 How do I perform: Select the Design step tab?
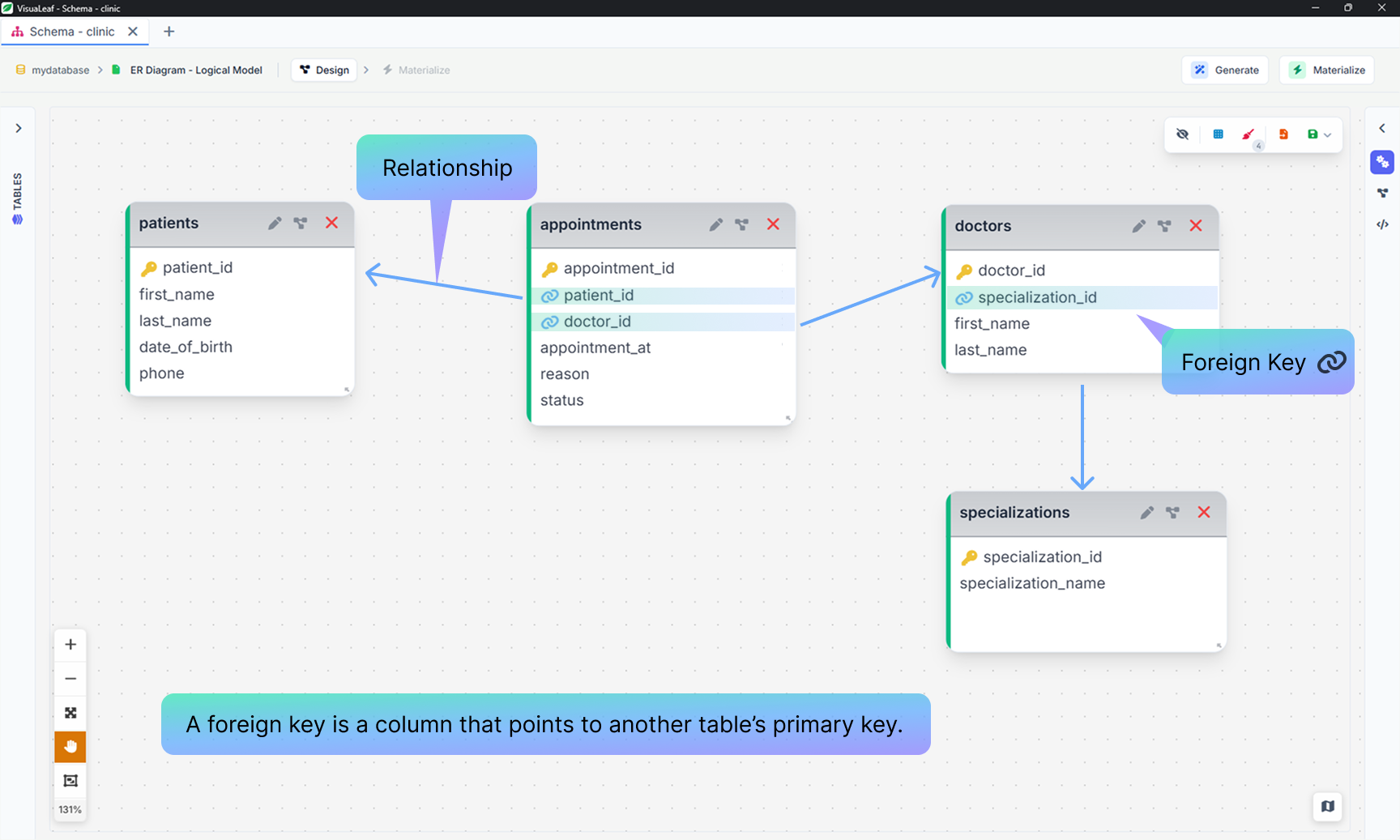[324, 70]
